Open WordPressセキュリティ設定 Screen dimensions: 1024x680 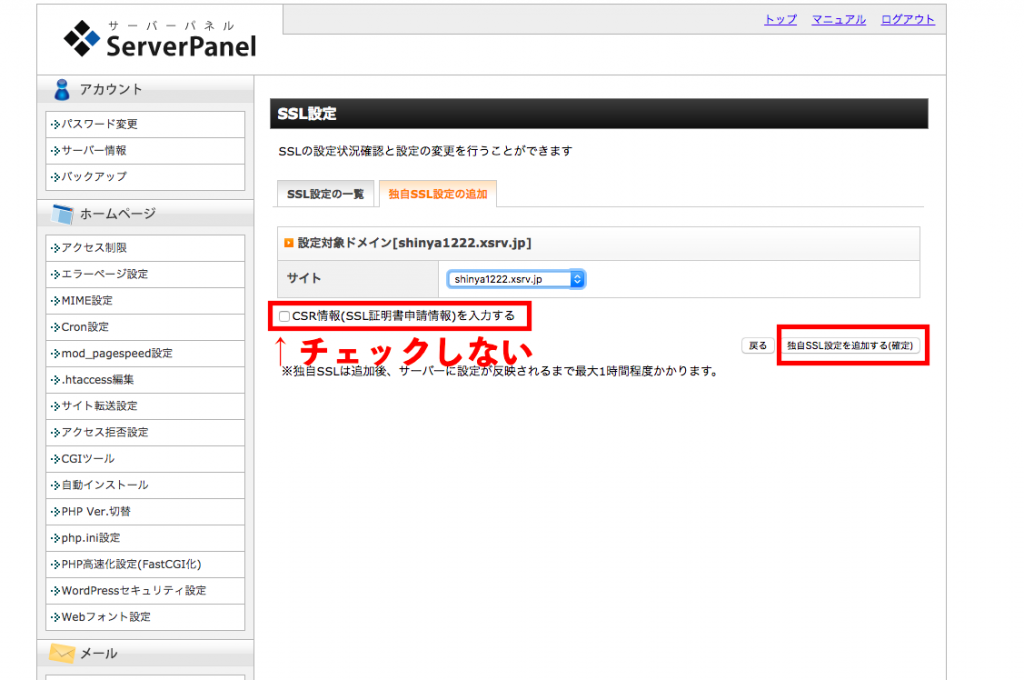pyautogui.click(x=145, y=591)
